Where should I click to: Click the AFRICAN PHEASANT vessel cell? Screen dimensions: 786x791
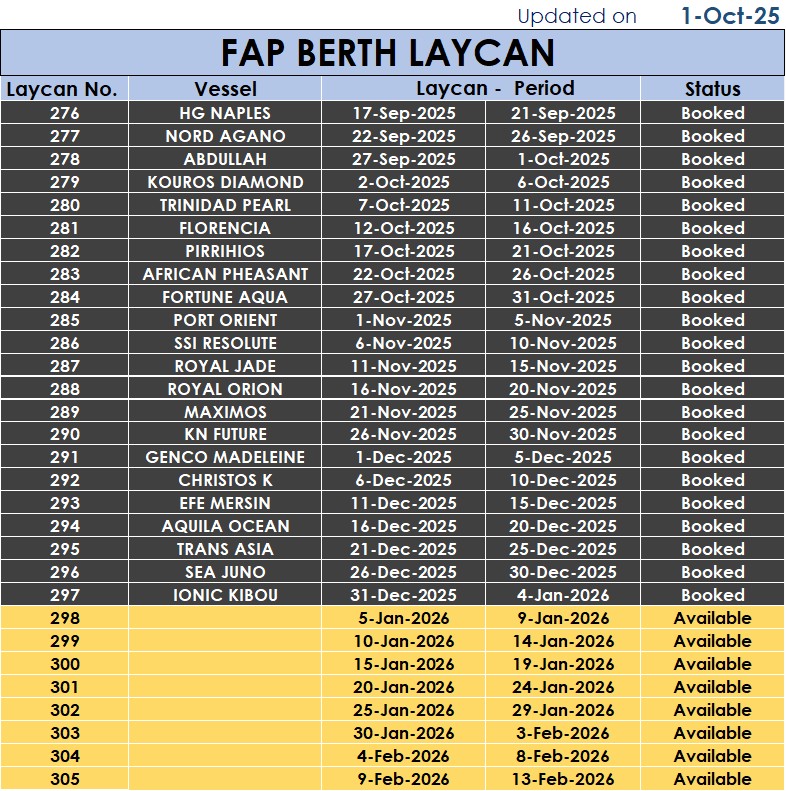(225, 274)
